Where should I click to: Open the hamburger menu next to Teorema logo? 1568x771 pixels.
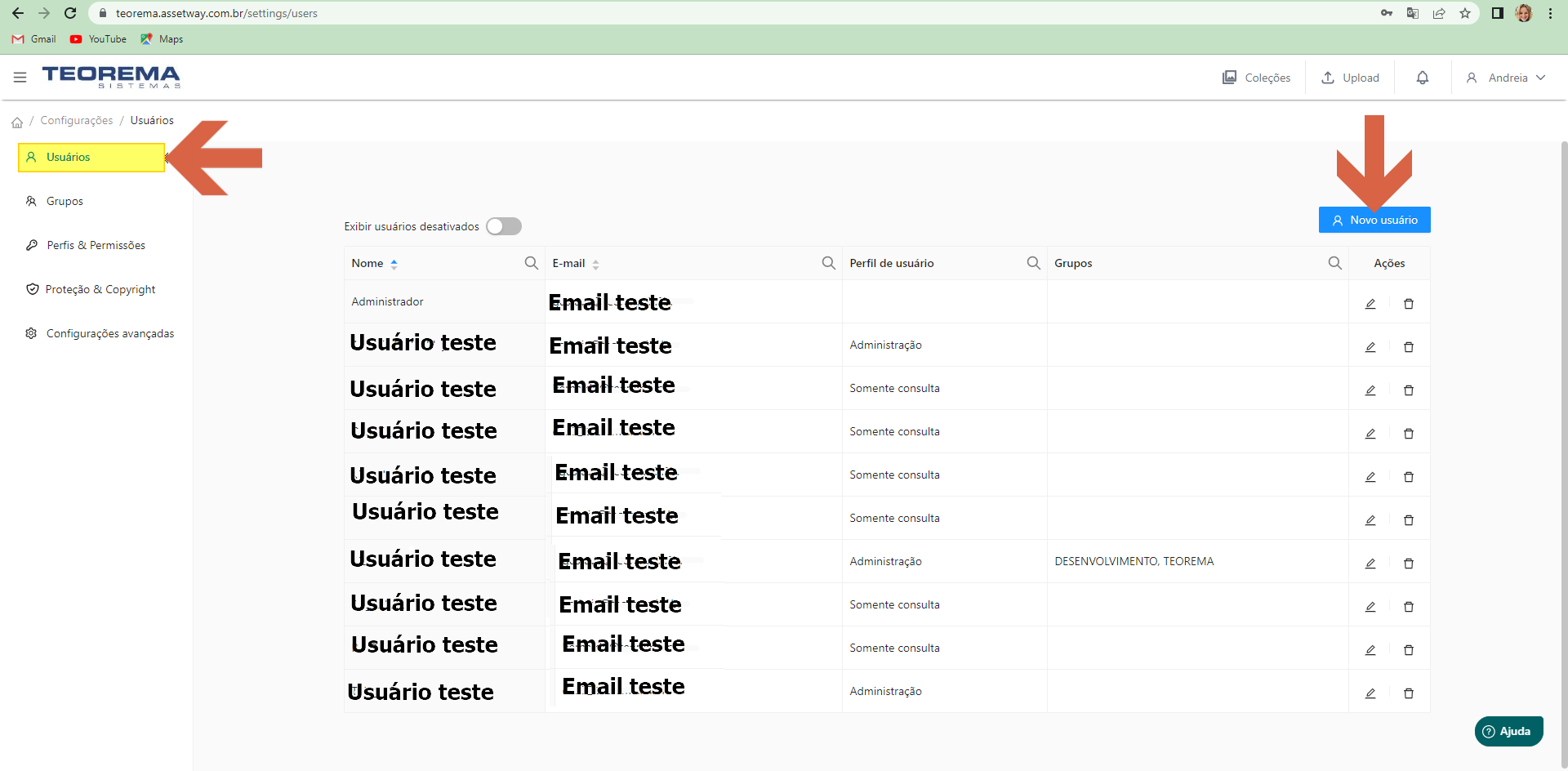20,78
